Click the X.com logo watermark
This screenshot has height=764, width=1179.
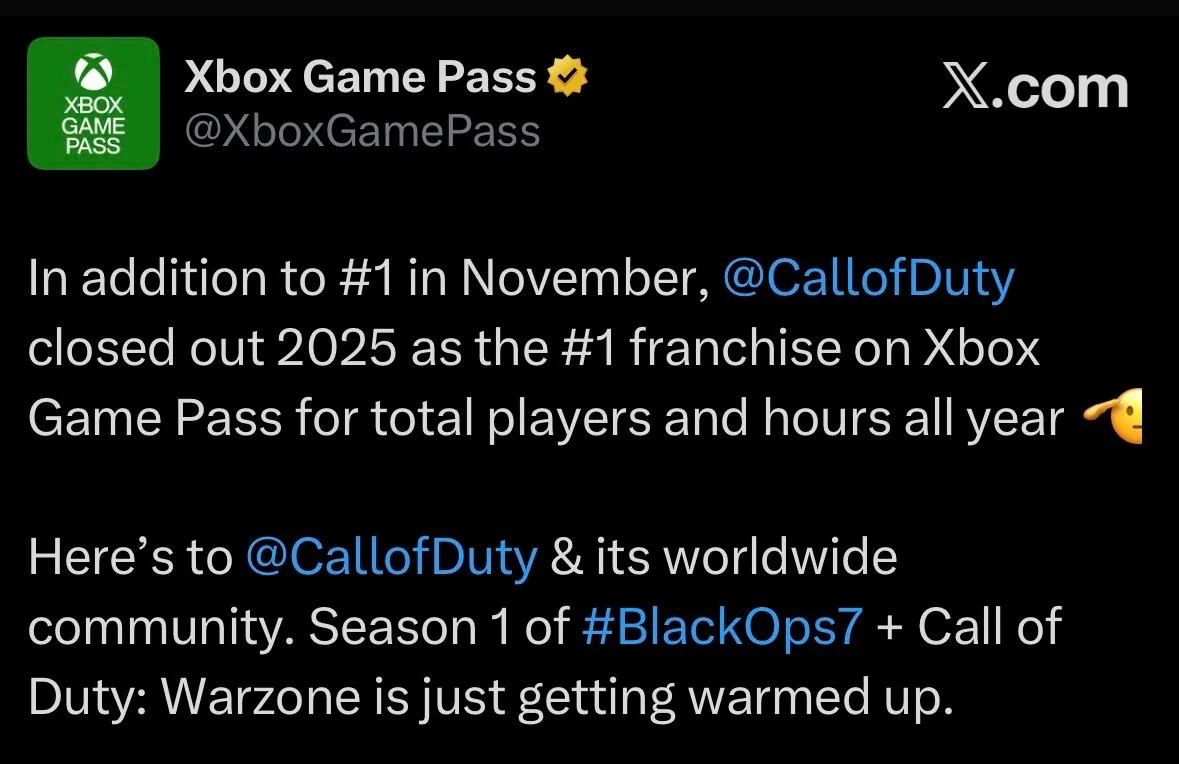[x=1036, y=89]
